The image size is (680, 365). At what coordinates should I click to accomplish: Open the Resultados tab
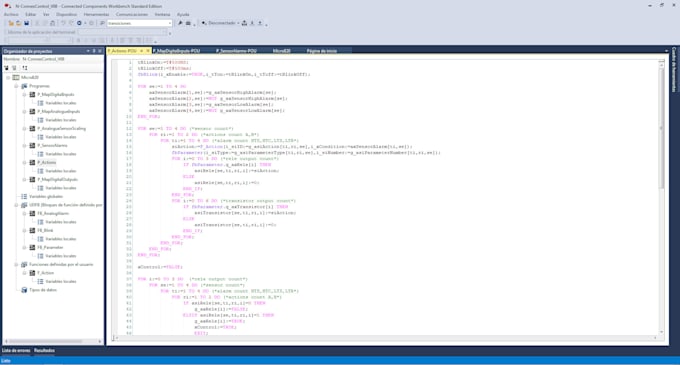(x=44, y=350)
